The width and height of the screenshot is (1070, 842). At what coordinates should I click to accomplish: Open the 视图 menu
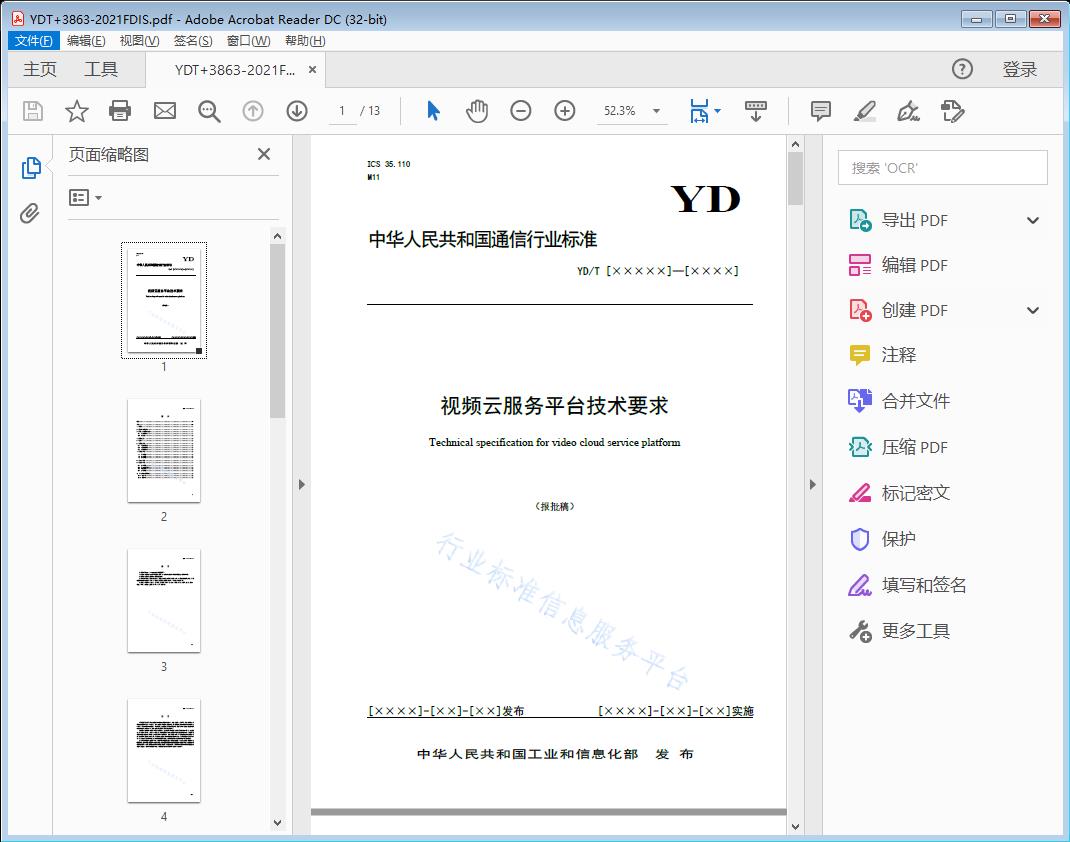(x=138, y=40)
